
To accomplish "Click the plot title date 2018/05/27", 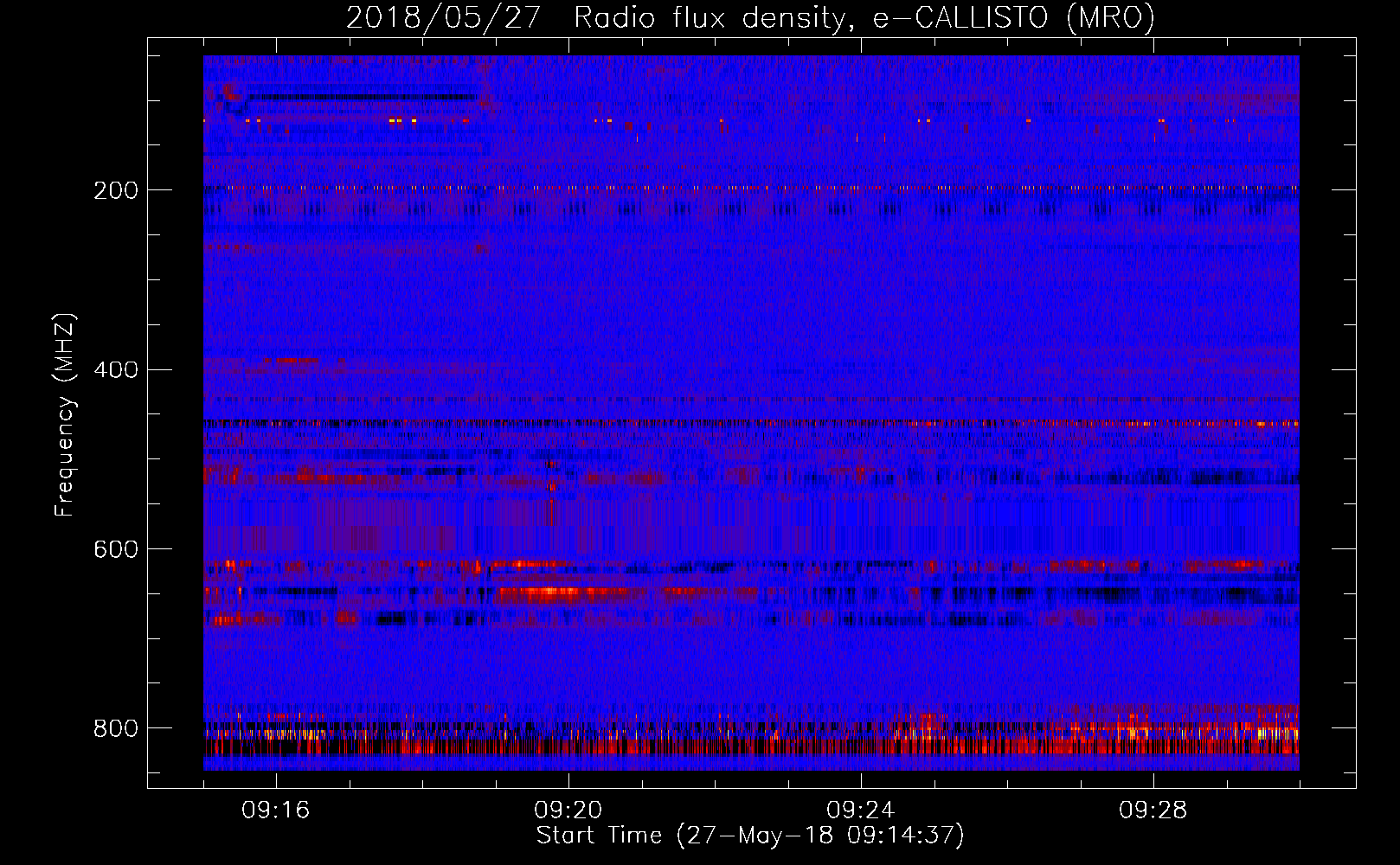I will tap(443, 17).
